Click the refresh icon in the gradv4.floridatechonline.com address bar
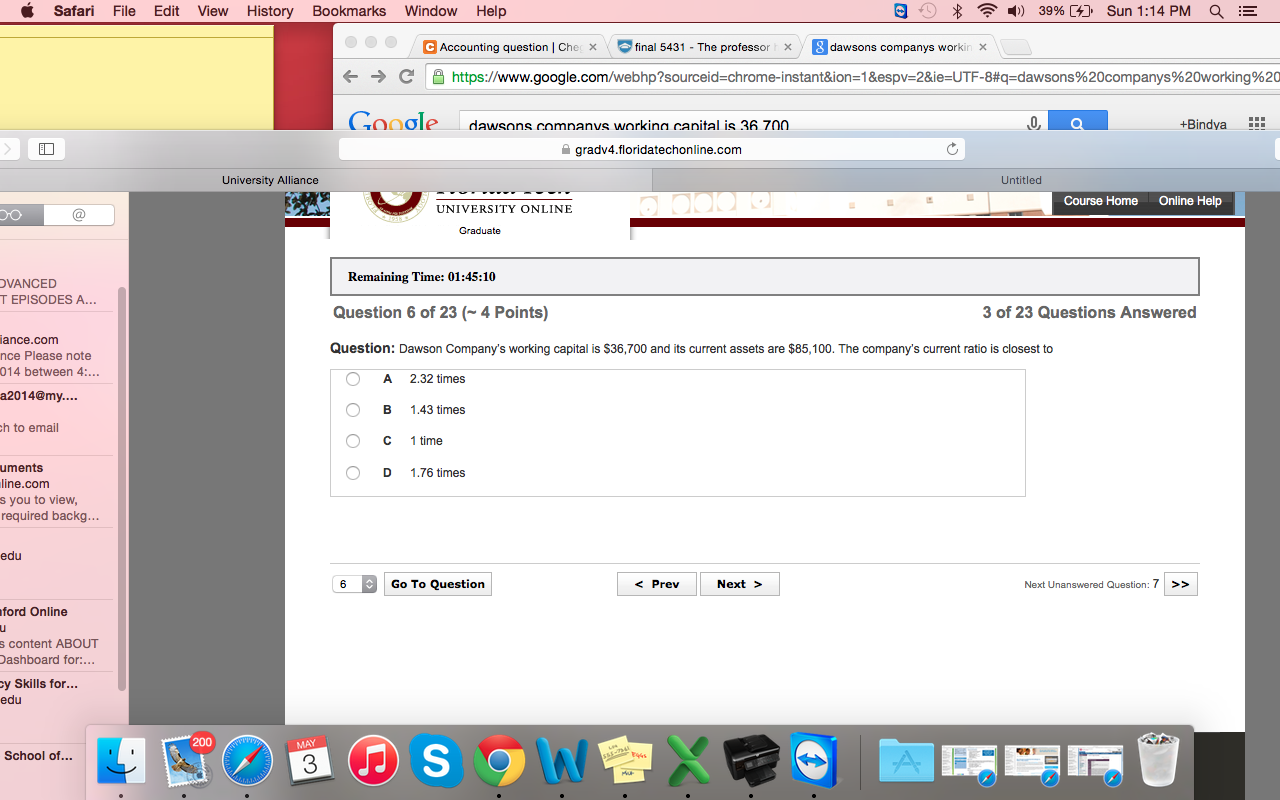This screenshot has width=1280, height=800. 951,148
